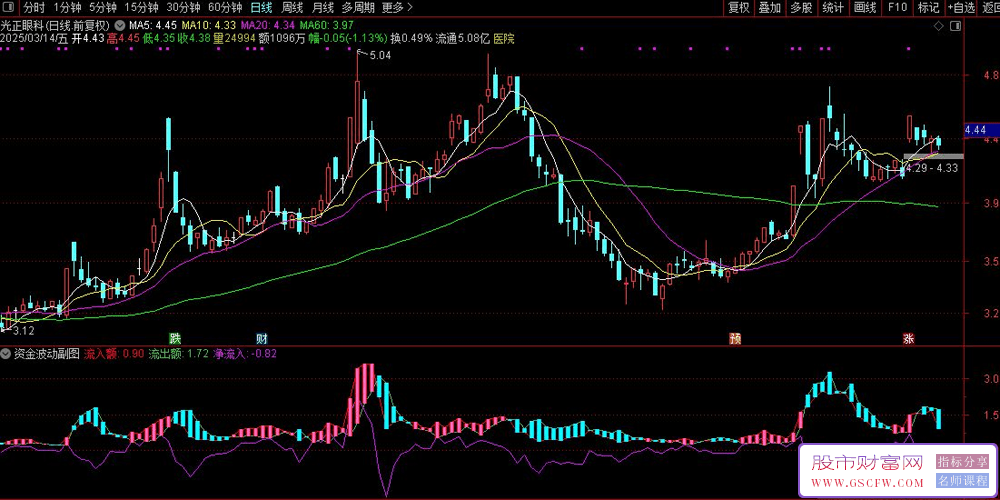Click the 医院 sector label

point(504,39)
